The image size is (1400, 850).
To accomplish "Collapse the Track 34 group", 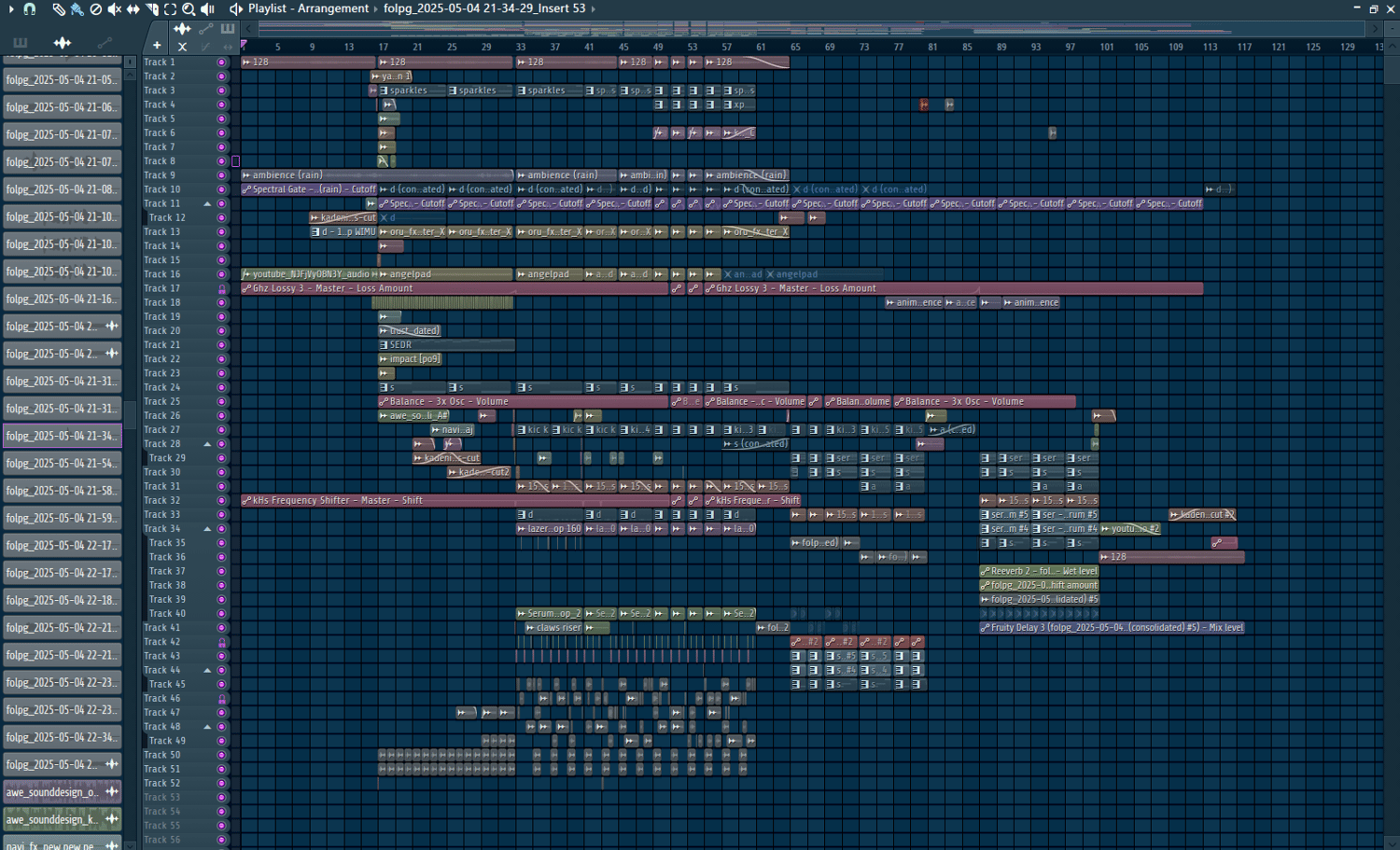I will click(207, 529).
